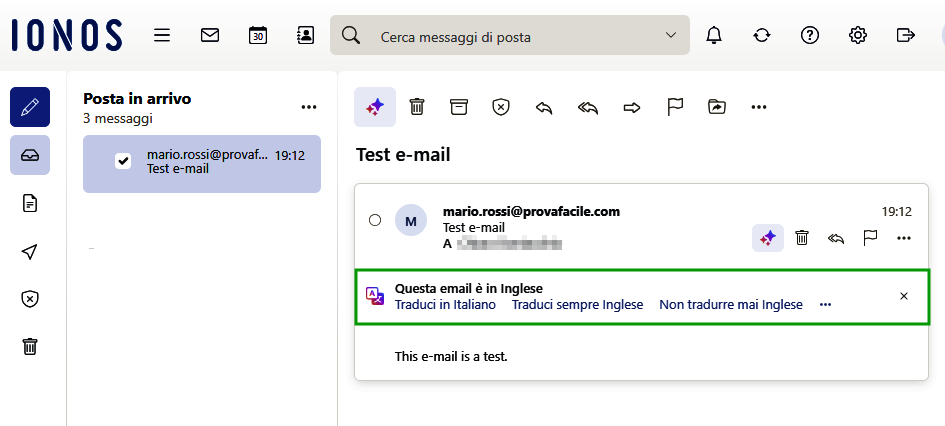Open more translation options dots
Screen dimensions: 945x426
826,305
